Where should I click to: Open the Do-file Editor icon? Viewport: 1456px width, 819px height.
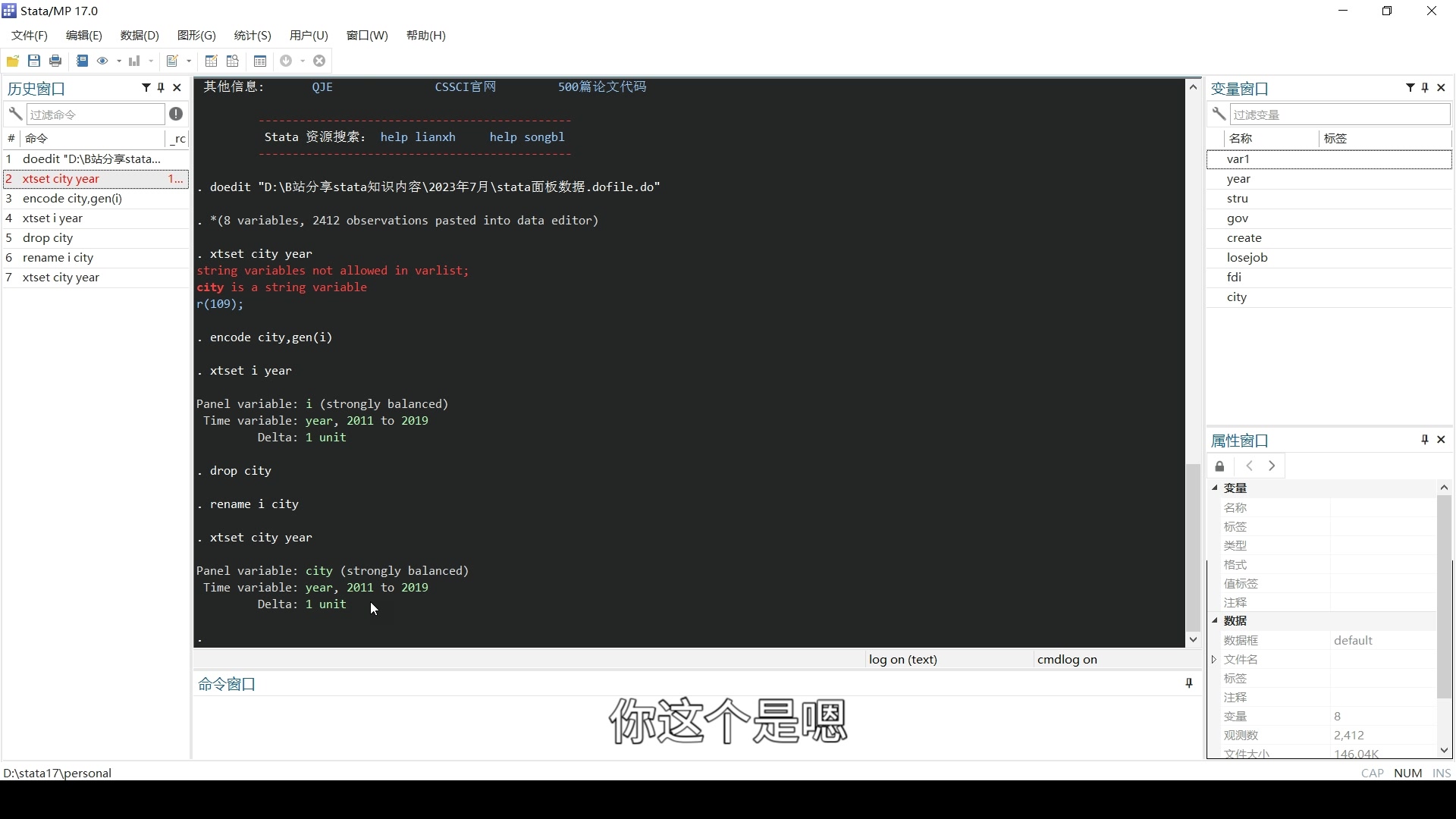tap(173, 61)
